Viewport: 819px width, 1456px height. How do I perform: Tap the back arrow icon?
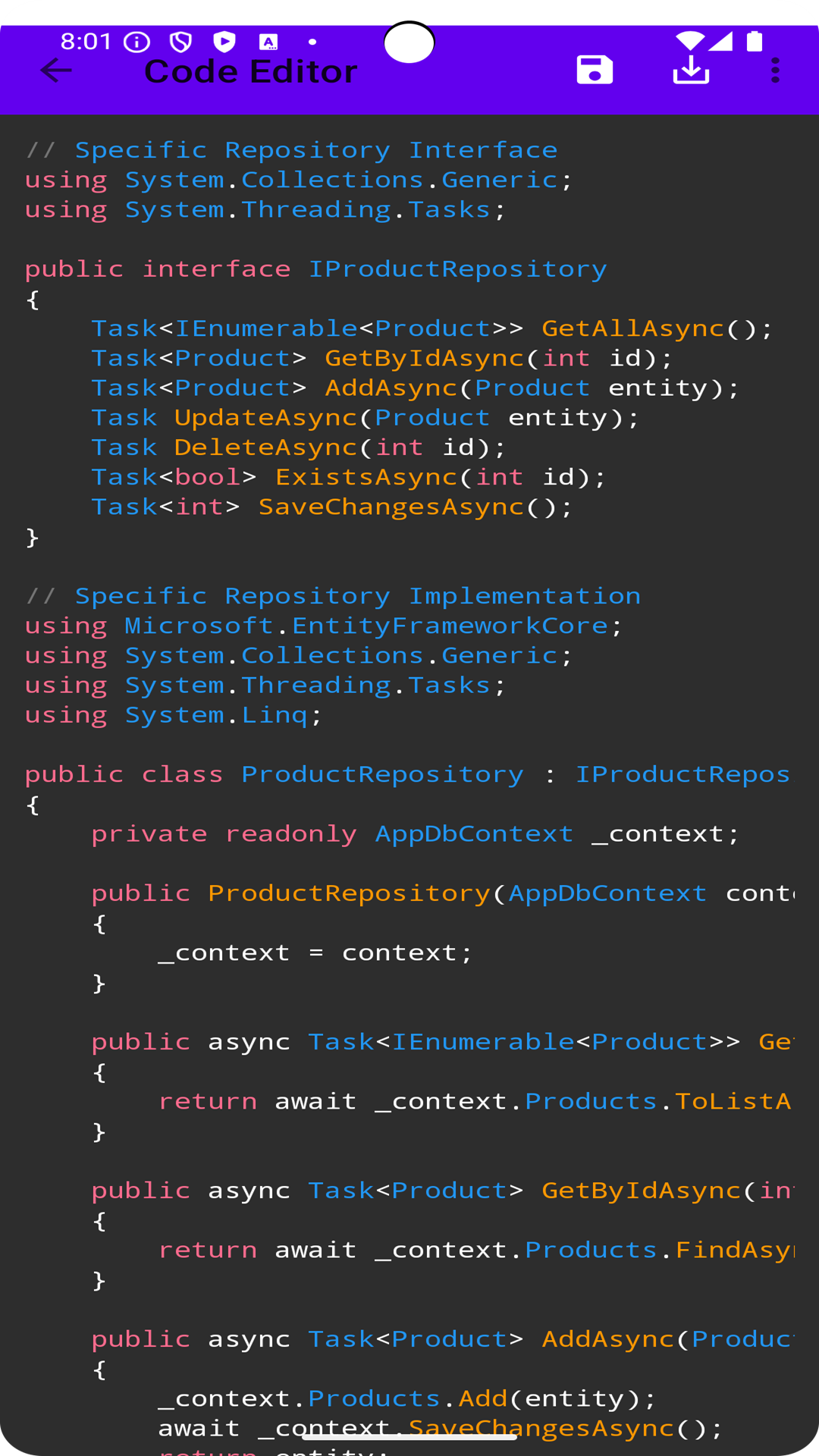[x=56, y=71]
